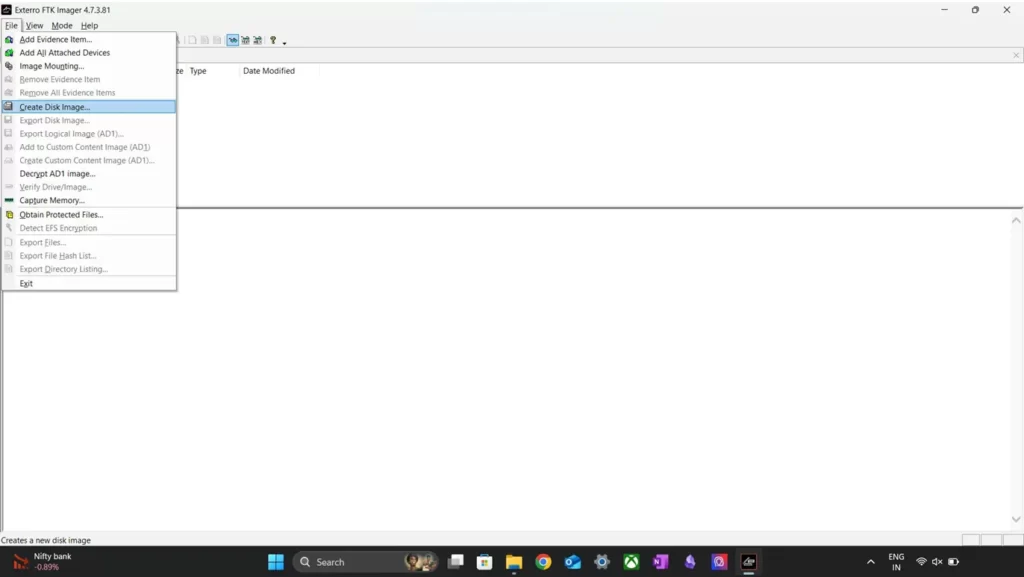Viewport: 1024px width, 577px height.
Task: Click the FTK Imager taskbar icon
Action: click(748, 562)
